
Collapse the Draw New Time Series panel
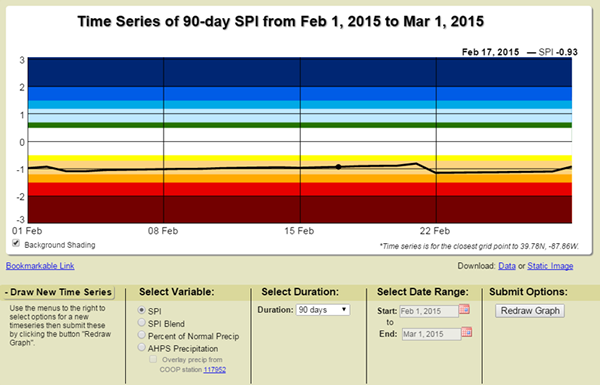(58, 292)
